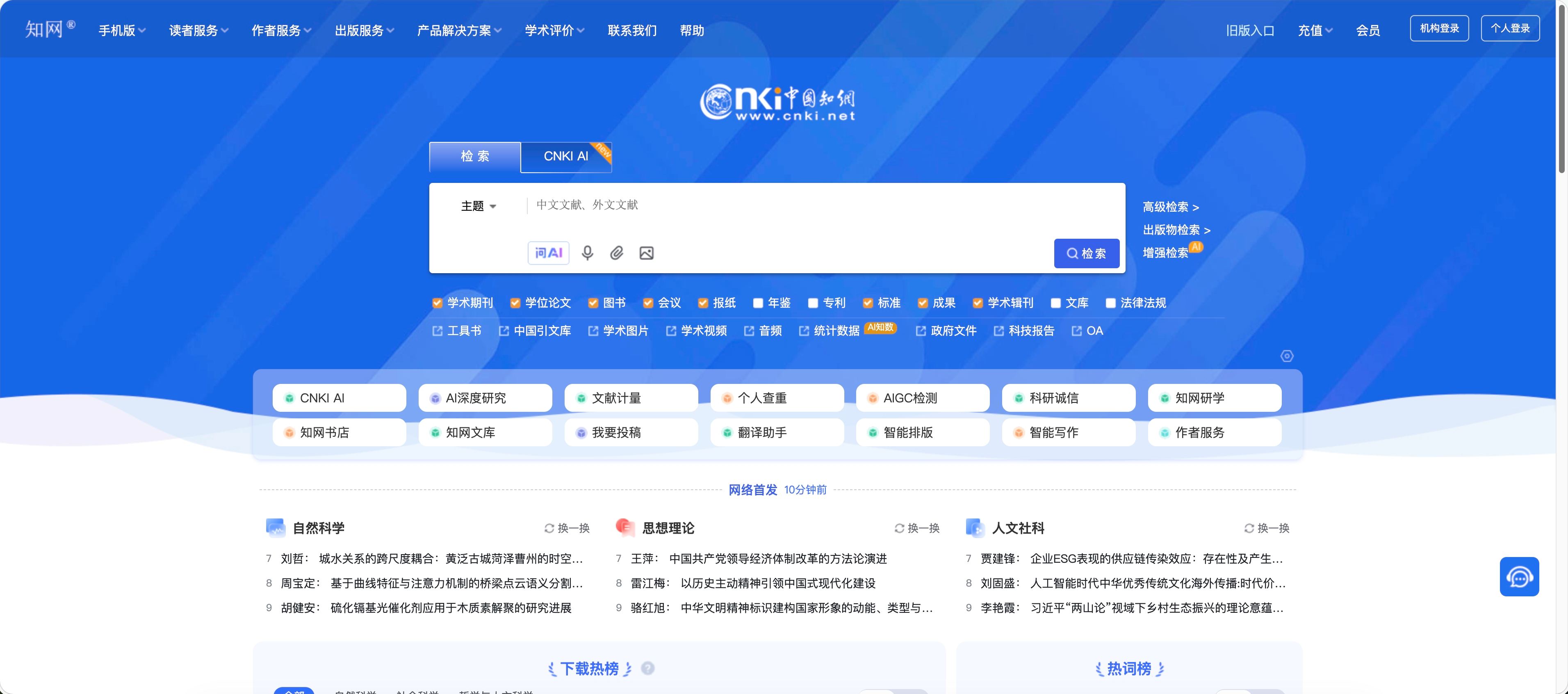Viewport: 1568px width, 694px height.
Task: Uncheck the 学术期刊 checkbox
Action: point(437,303)
